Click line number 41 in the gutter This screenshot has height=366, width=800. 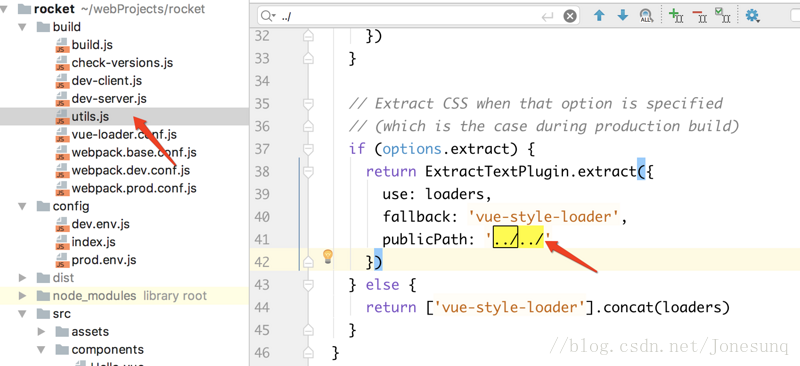[x=262, y=239]
